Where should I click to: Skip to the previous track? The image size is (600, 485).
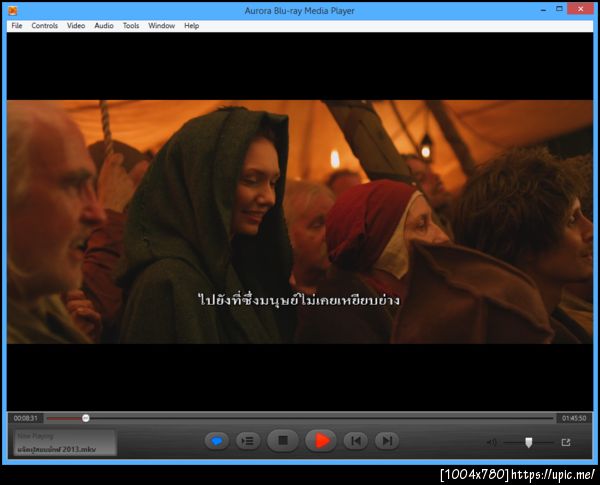356,441
